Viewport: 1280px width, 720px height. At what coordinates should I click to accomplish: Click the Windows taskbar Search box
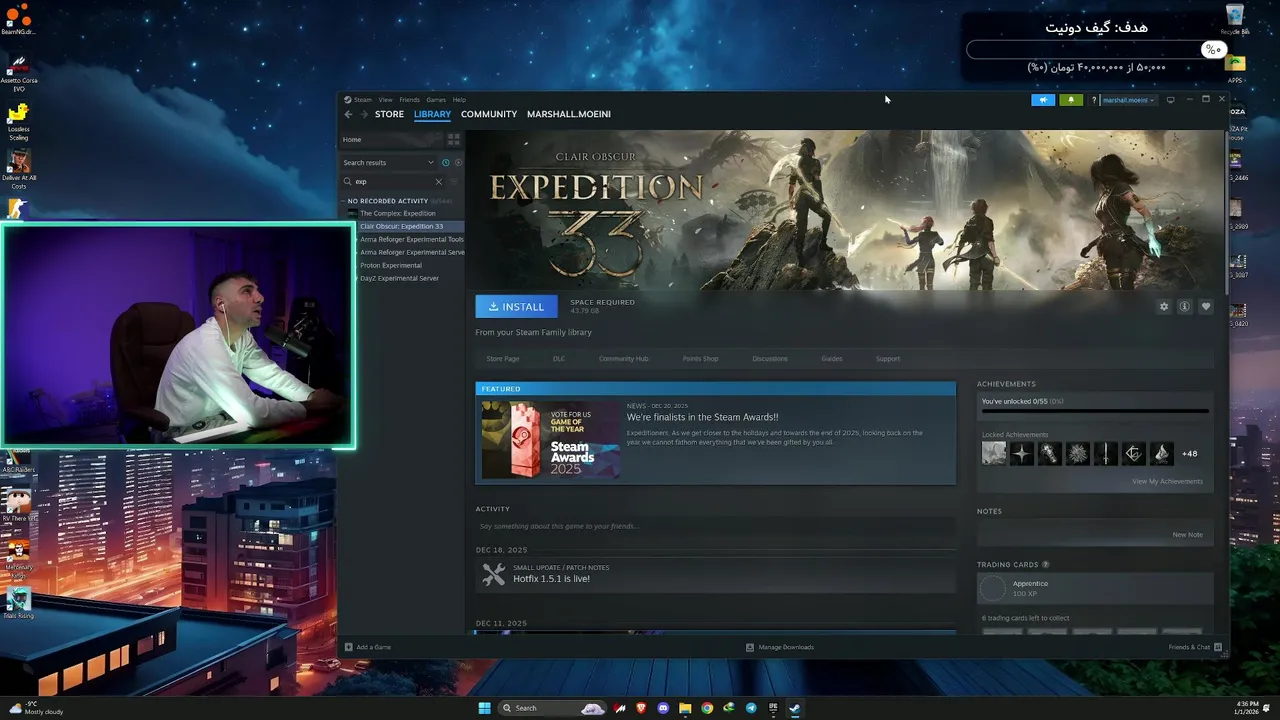click(x=553, y=708)
